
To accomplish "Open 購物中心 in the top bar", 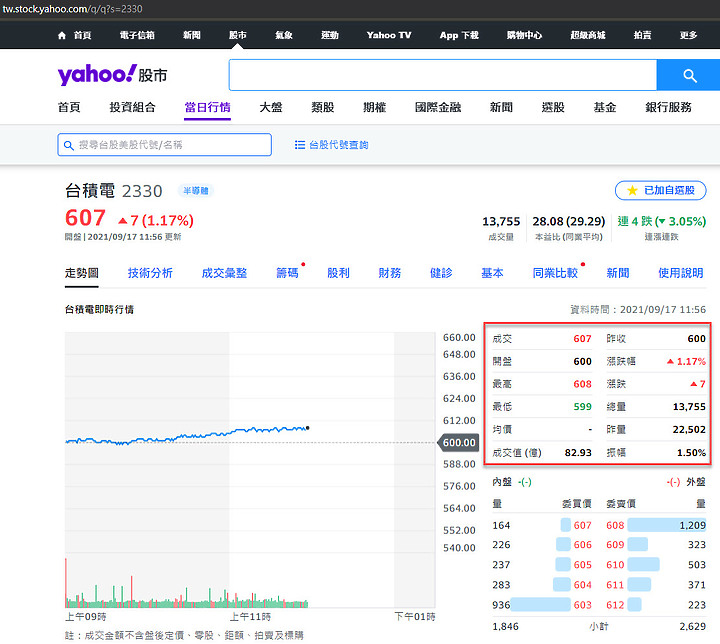I will (x=524, y=35).
